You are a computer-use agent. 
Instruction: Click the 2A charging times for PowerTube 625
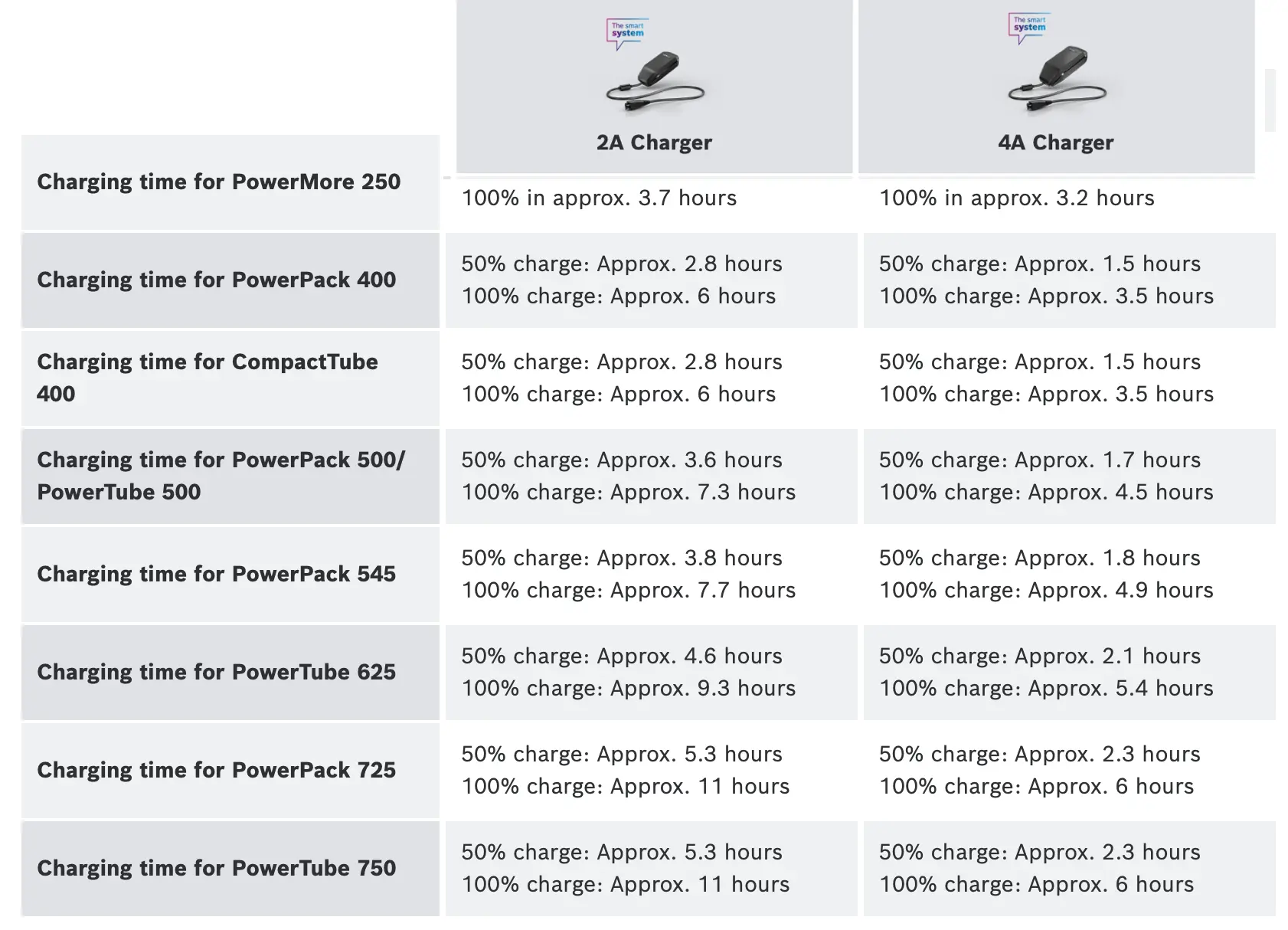(628, 672)
